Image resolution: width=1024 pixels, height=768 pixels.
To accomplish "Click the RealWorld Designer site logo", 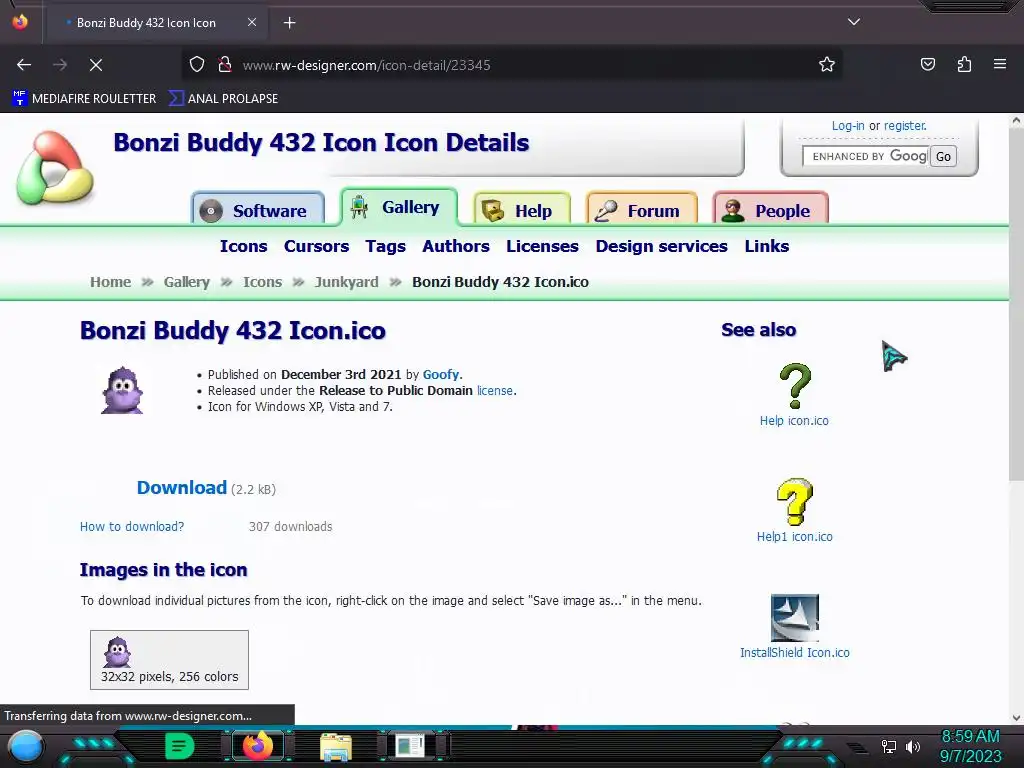I will tap(55, 168).
